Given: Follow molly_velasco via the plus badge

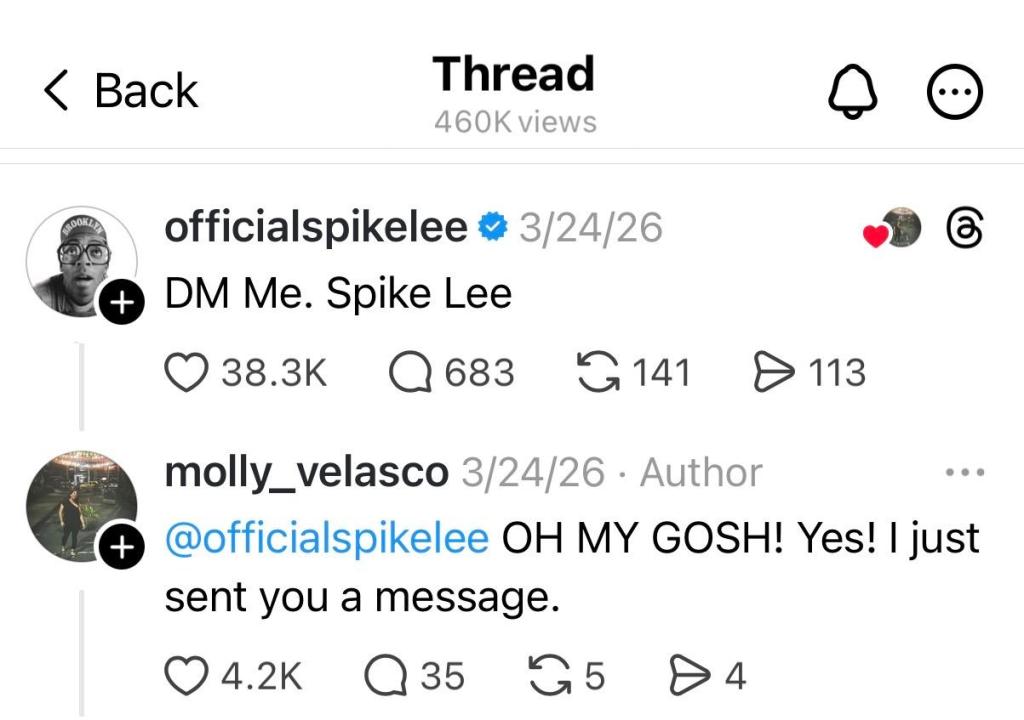Looking at the screenshot, I should pos(119,544).
